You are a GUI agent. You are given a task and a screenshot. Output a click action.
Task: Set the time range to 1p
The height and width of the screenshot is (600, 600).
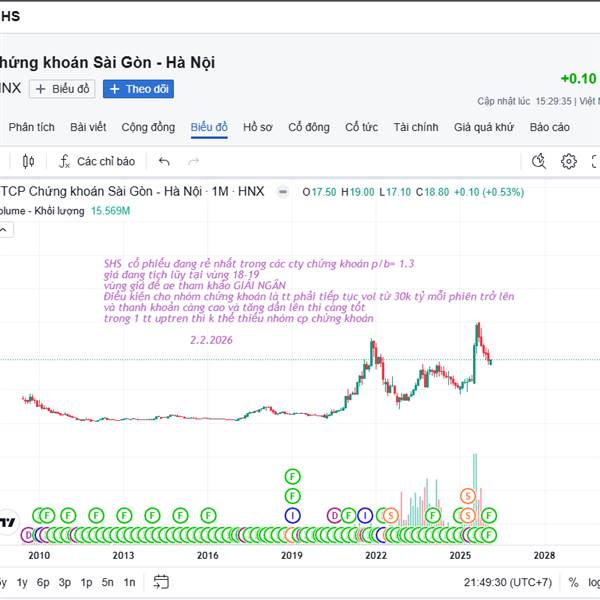click(86, 582)
